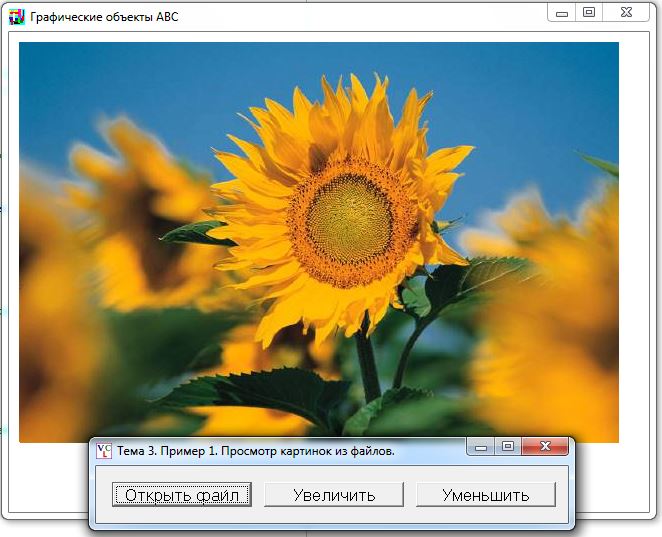
Task: Maximize the Графические объекты ABC window
Action: point(589,13)
